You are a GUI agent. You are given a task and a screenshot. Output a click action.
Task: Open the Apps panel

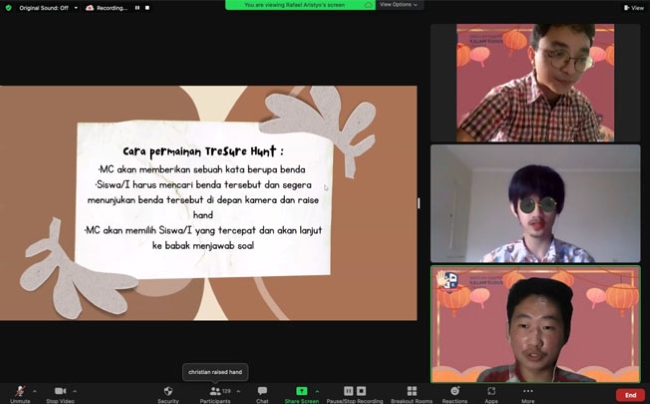[x=491, y=392]
